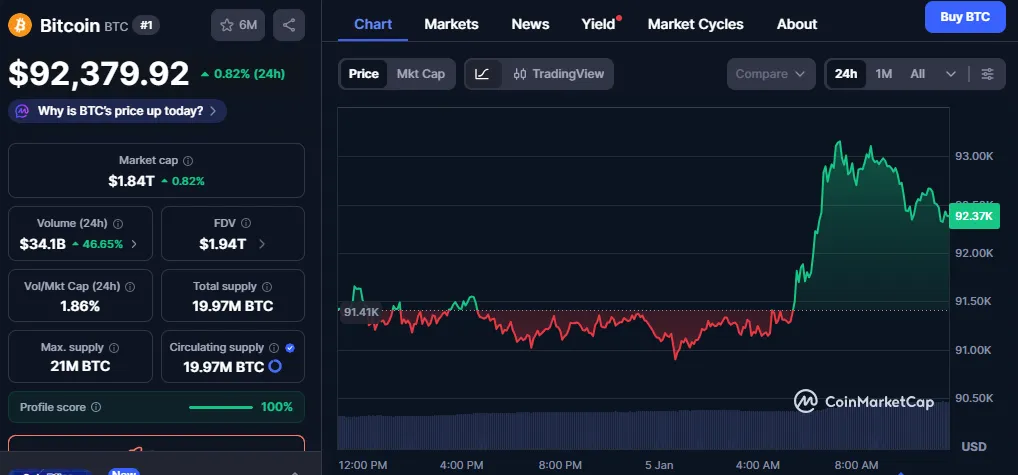Click the $1.84T market cap value

131,181
